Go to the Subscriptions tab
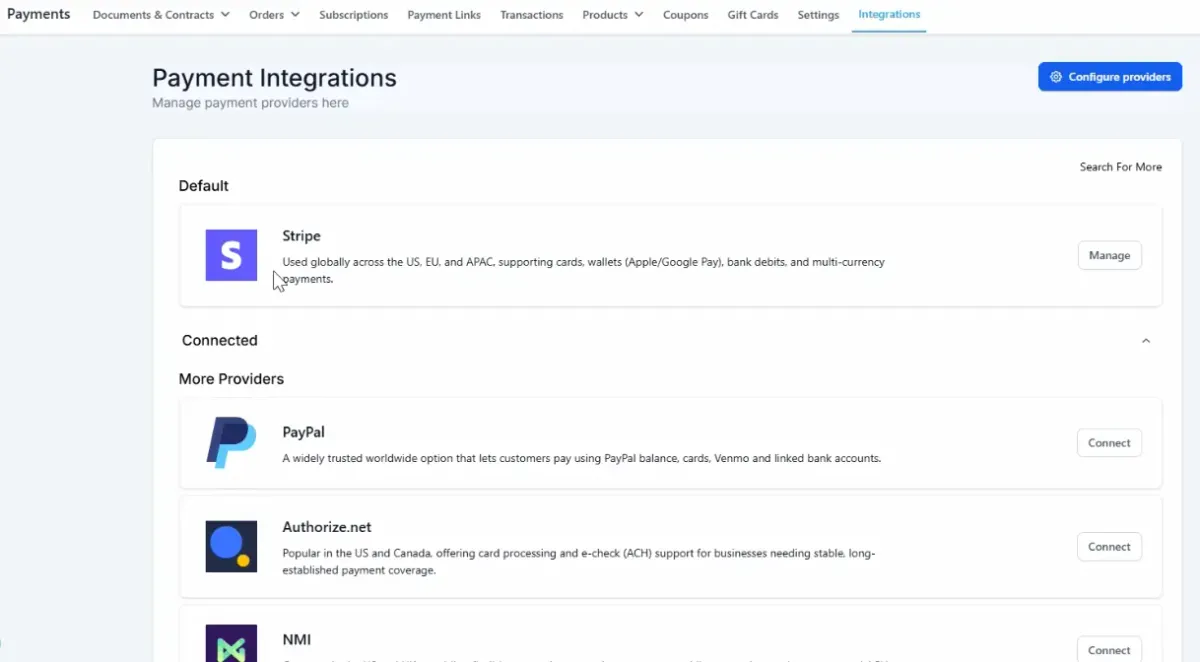Screen dimensions: 1200x662 click(x=354, y=15)
